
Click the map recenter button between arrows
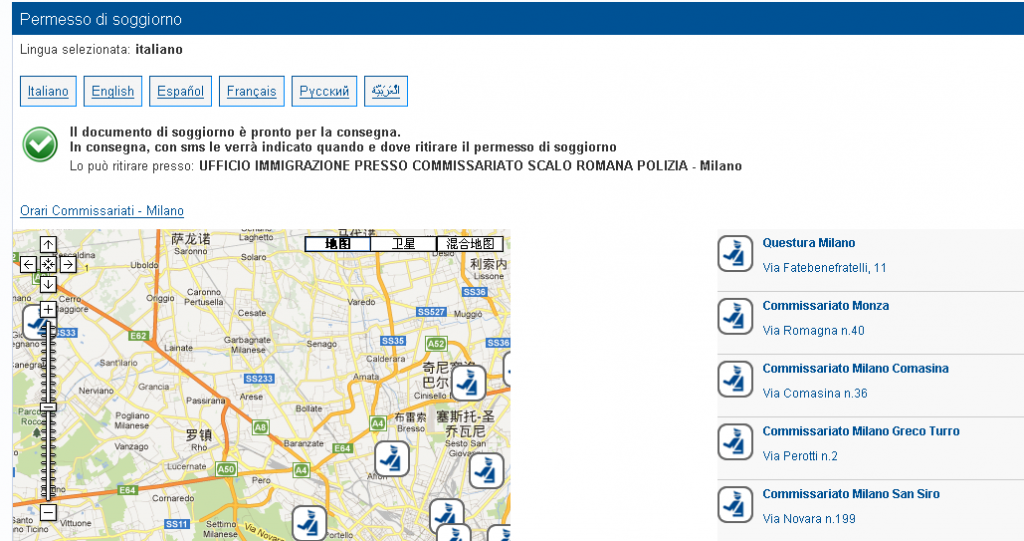(48, 264)
